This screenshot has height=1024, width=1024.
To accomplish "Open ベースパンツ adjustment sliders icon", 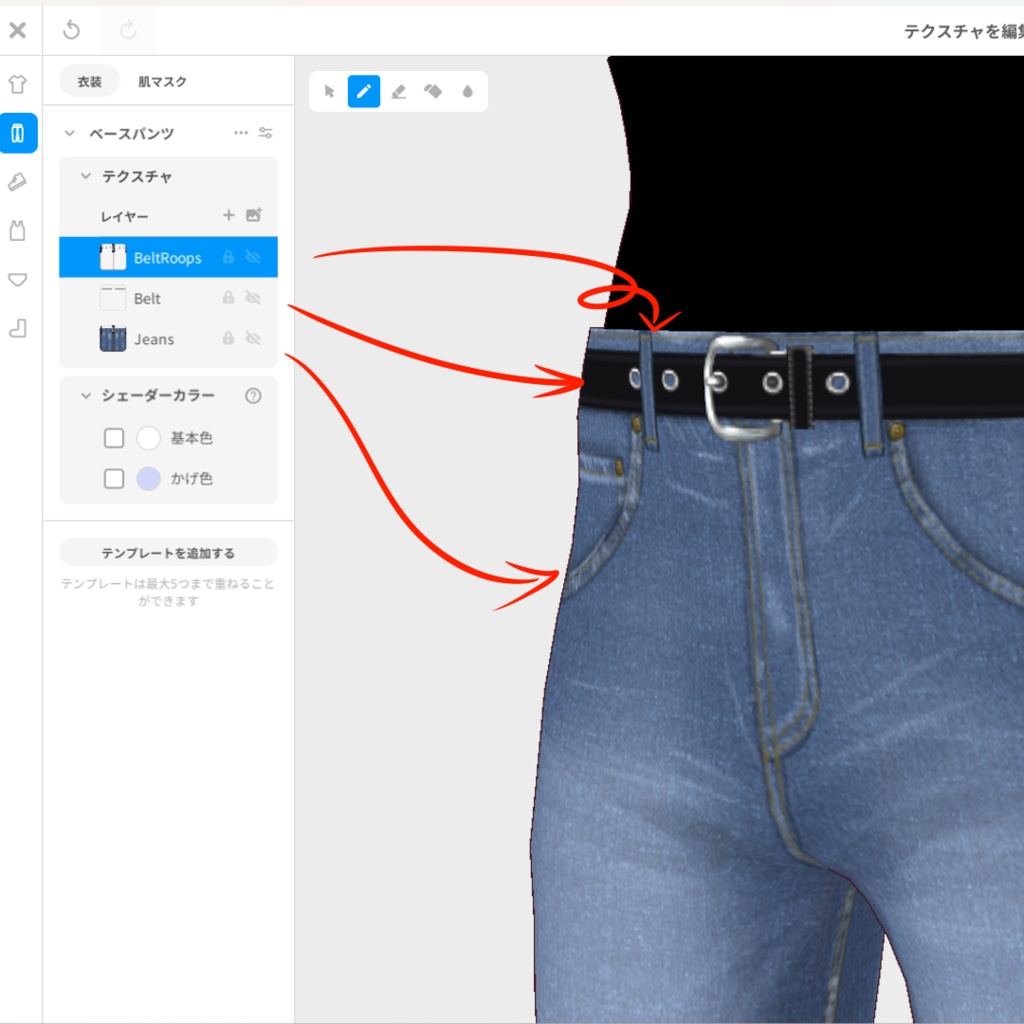I will click(266, 133).
